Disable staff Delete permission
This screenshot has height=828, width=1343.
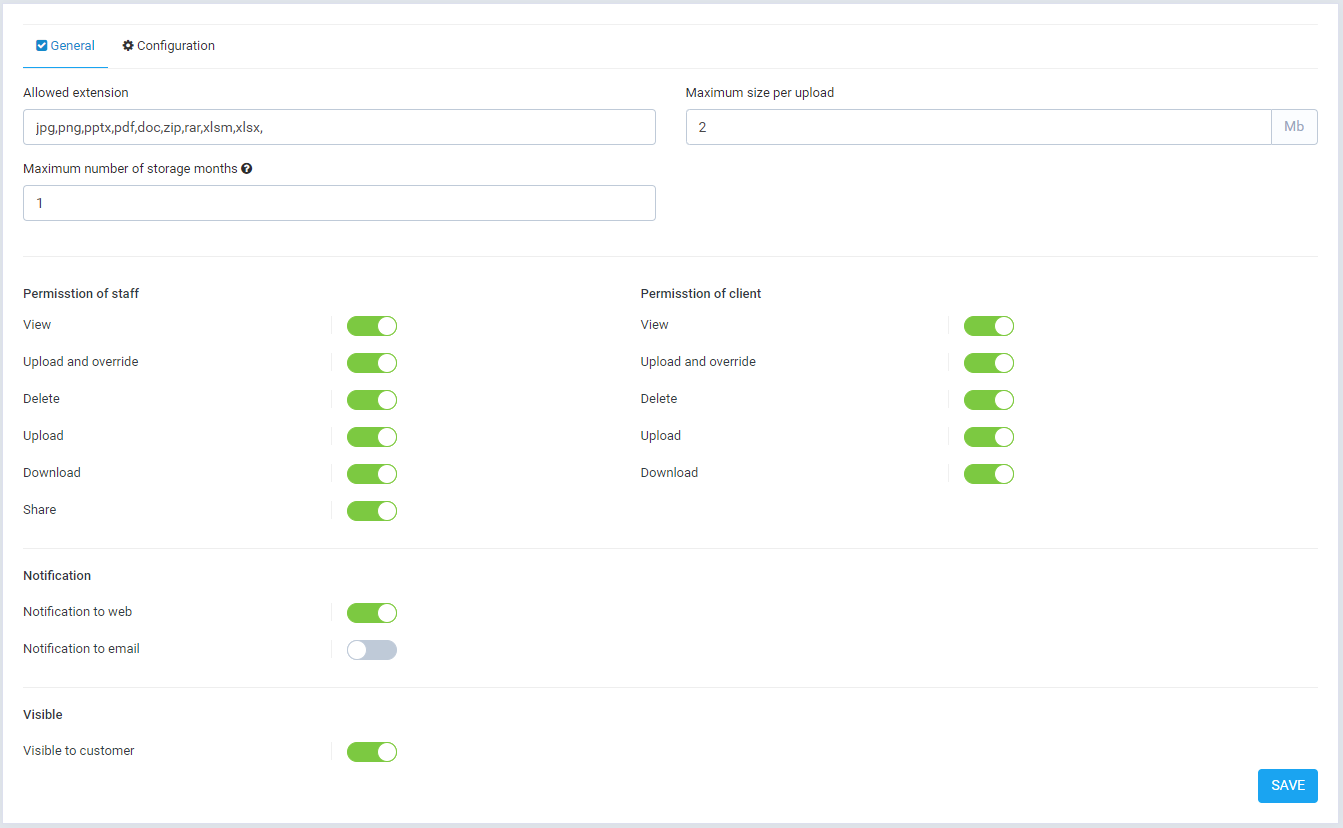click(372, 400)
